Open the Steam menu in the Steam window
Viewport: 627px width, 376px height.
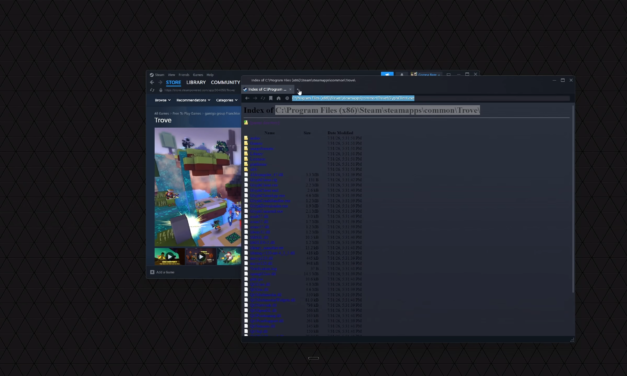pyautogui.click(x=159, y=75)
